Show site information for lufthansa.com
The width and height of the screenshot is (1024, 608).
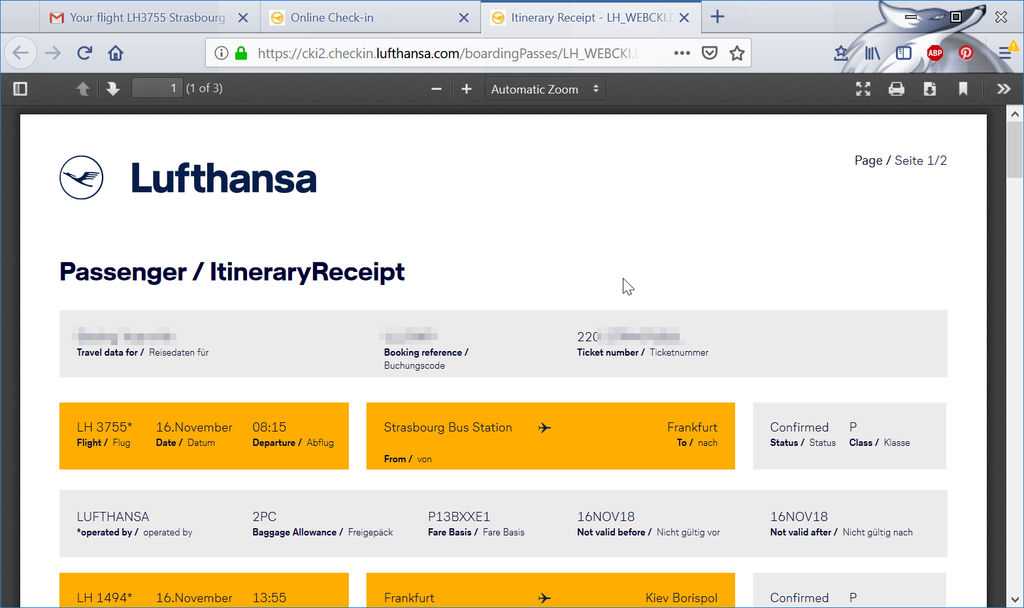click(221, 53)
